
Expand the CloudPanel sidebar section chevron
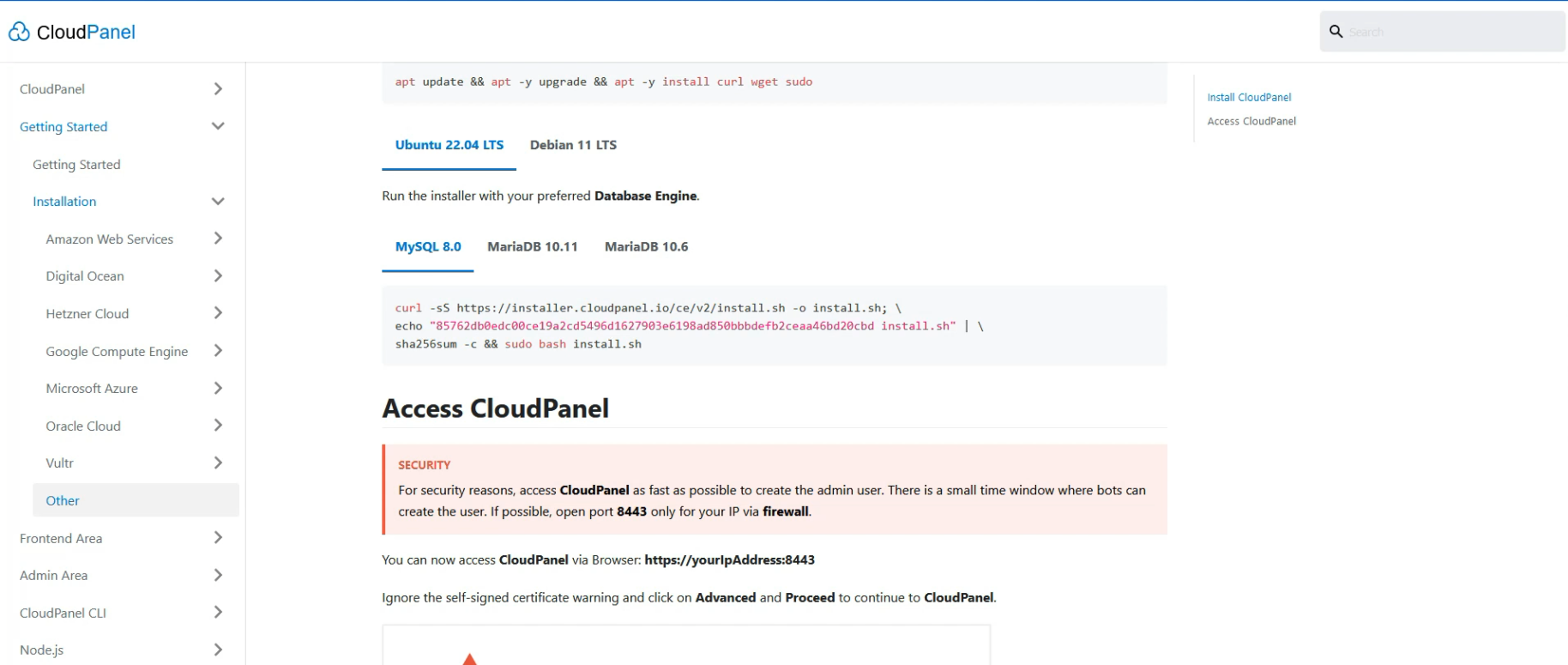[x=218, y=89]
